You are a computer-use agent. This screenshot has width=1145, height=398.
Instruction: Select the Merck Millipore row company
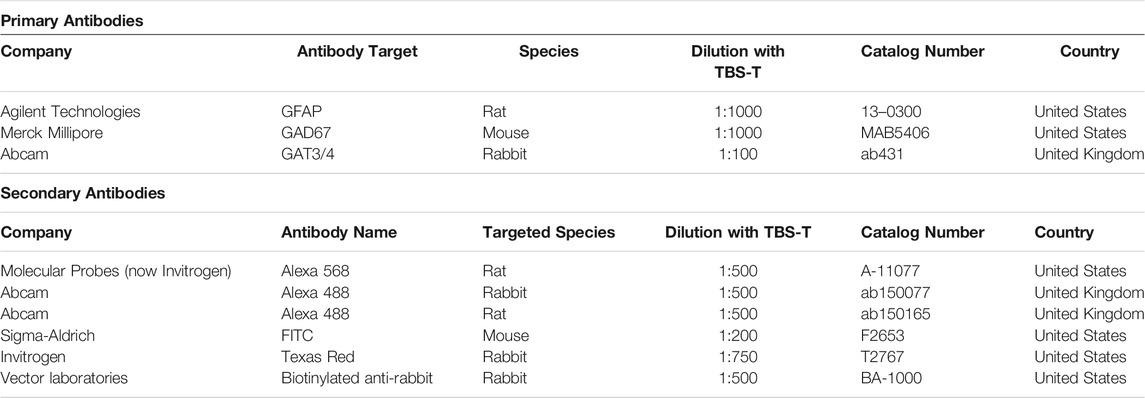50,134
